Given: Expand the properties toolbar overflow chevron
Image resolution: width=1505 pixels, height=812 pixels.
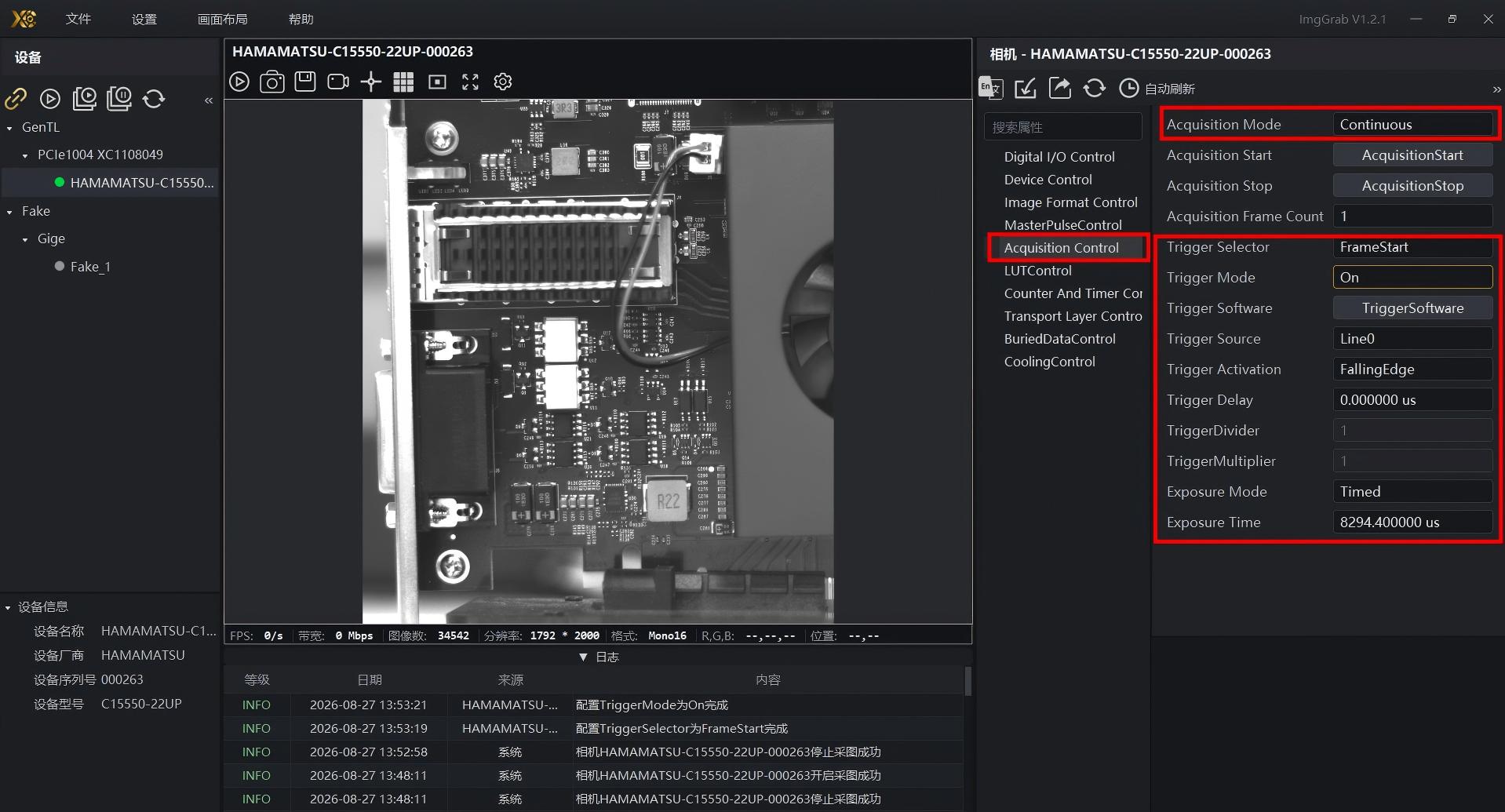Looking at the screenshot, I should [x=1496, y=89].
